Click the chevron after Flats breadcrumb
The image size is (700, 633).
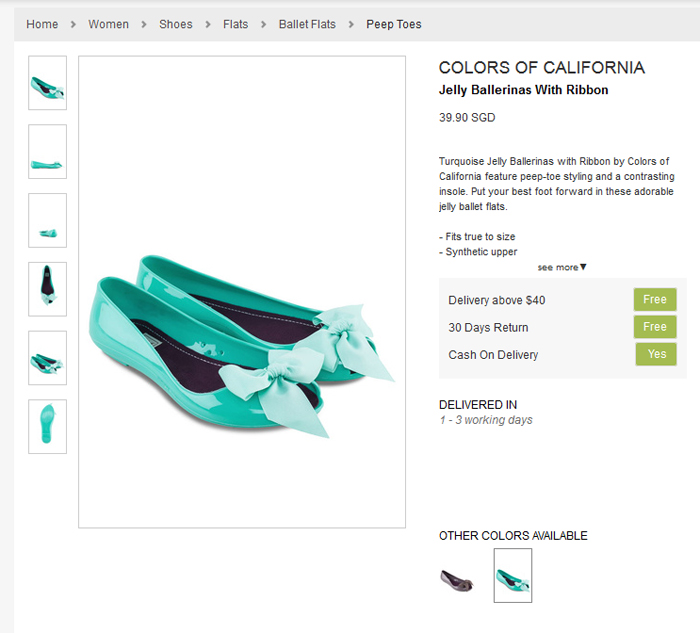pyautogui.click(x=263, y=24)
